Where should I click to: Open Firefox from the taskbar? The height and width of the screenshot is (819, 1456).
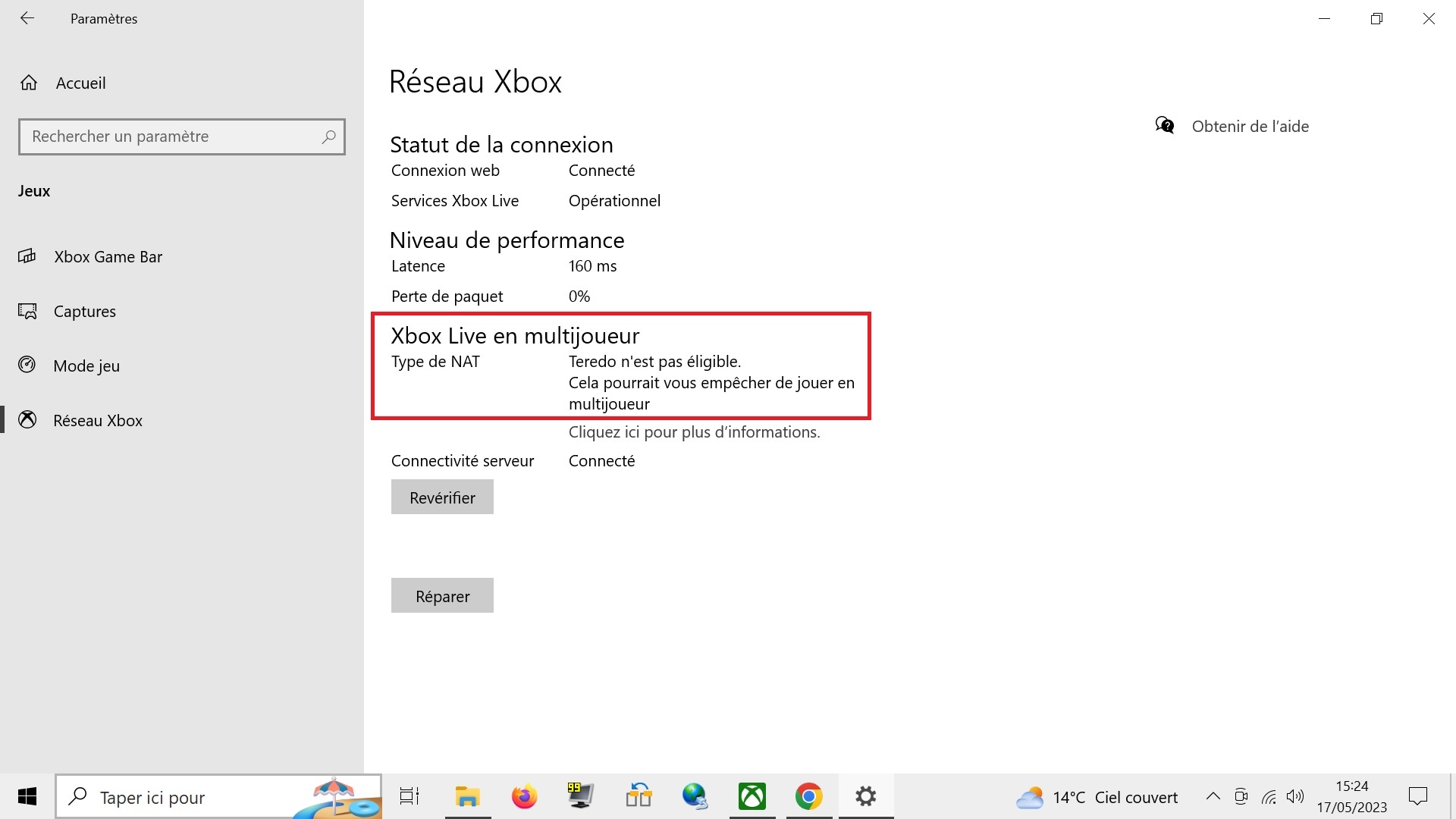point(524,797)
